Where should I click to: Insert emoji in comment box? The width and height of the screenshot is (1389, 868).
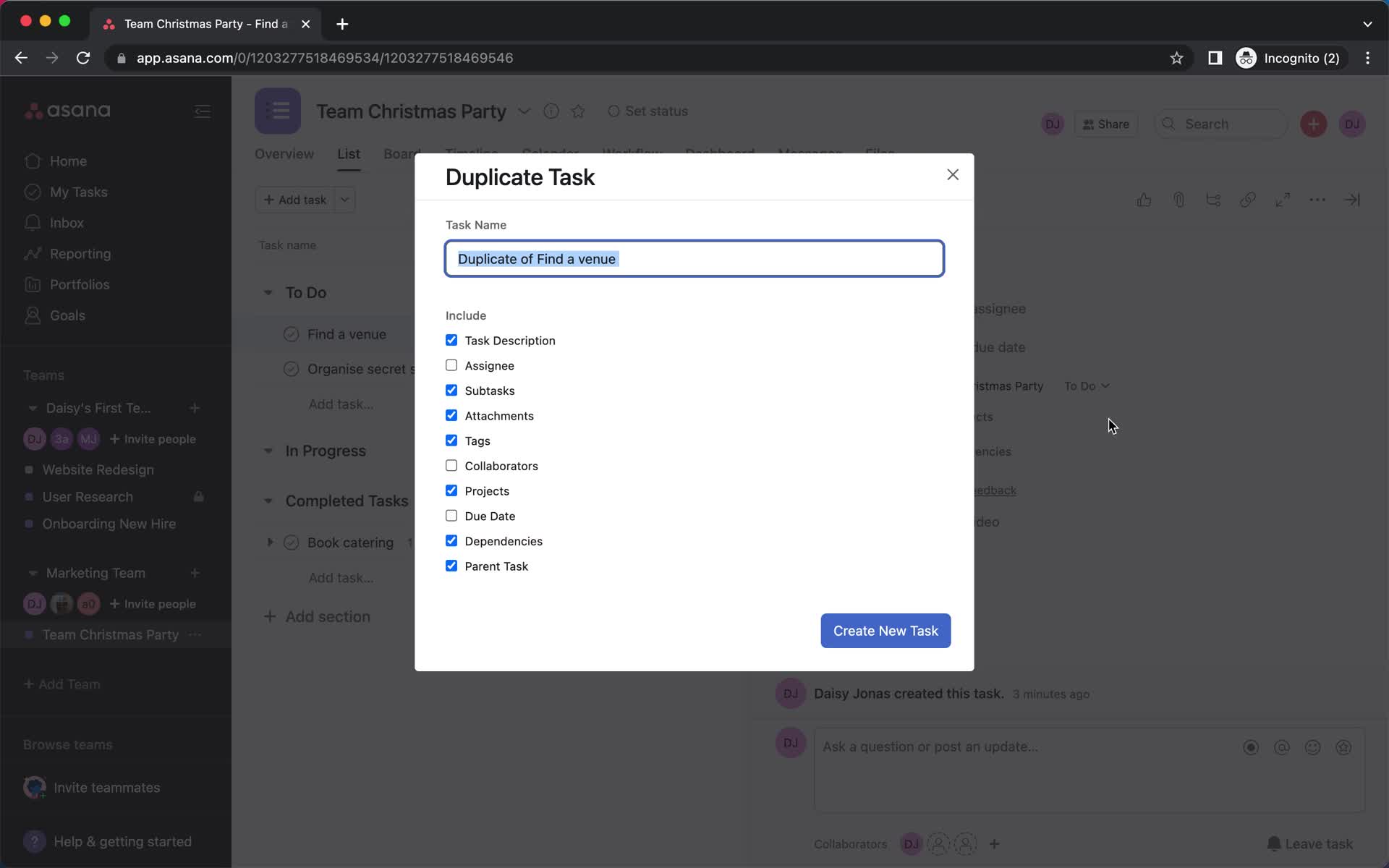(x=1312, y=747)
